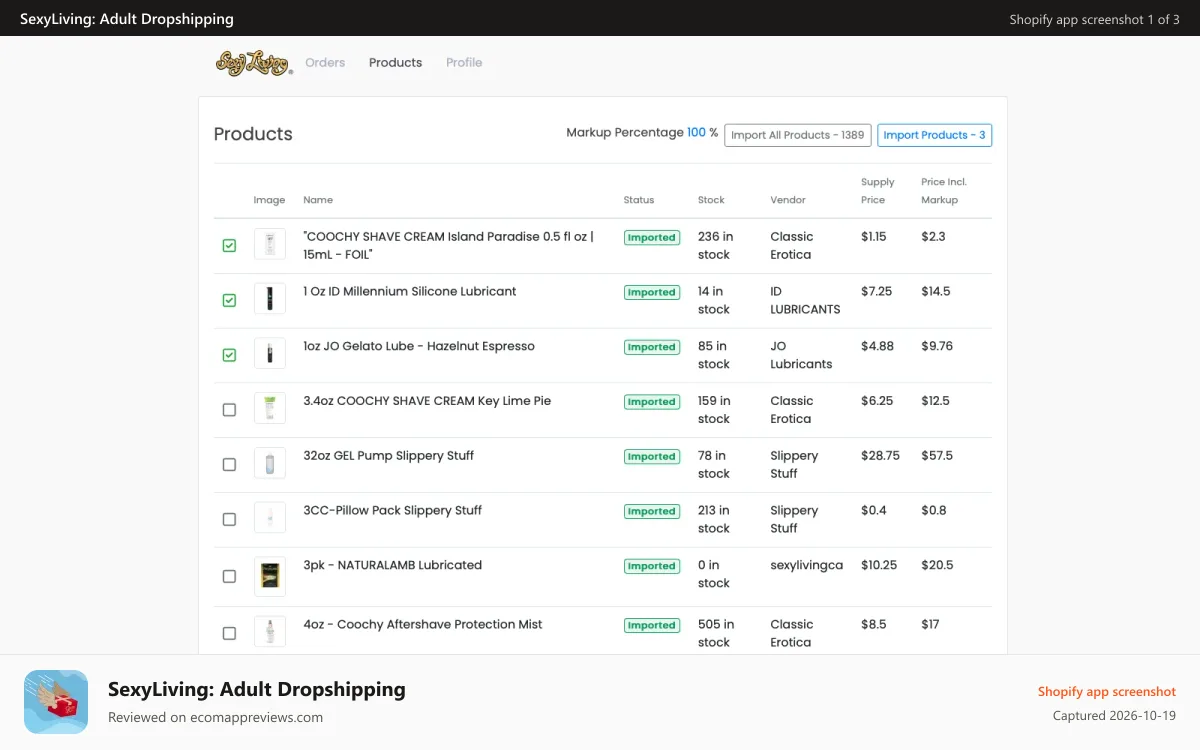The image size is (1200, 750).
Task: Open thumbnail of COOCHY Key Lime Pie
Action: tap(270, 409)
